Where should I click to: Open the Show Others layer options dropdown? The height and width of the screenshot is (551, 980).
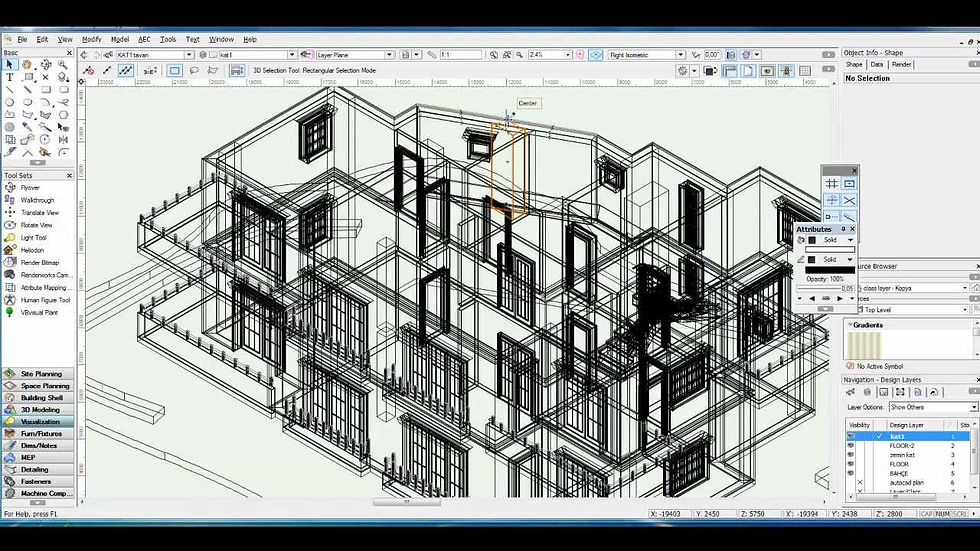[973, 407]
